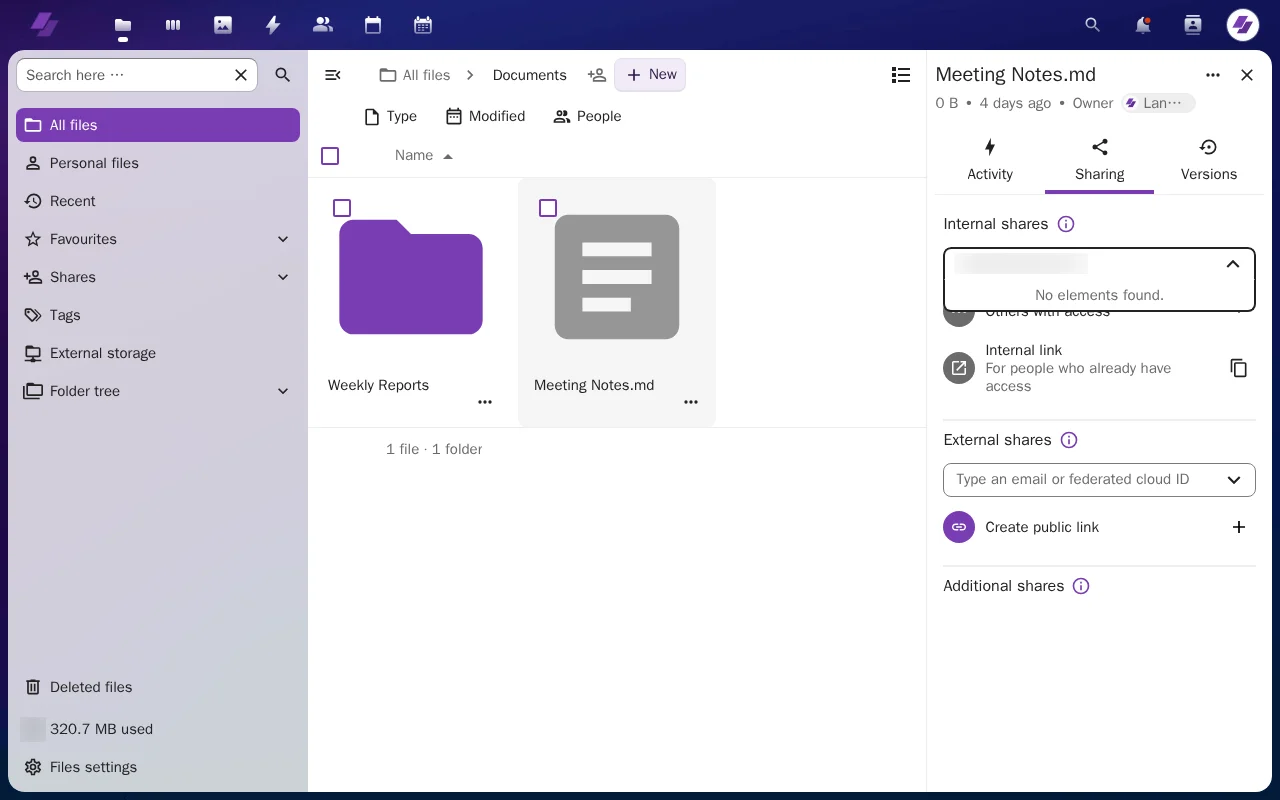
Task: Open the search magnifier in the top bar
Action: pyautogui.click(x=1092, y=24)
